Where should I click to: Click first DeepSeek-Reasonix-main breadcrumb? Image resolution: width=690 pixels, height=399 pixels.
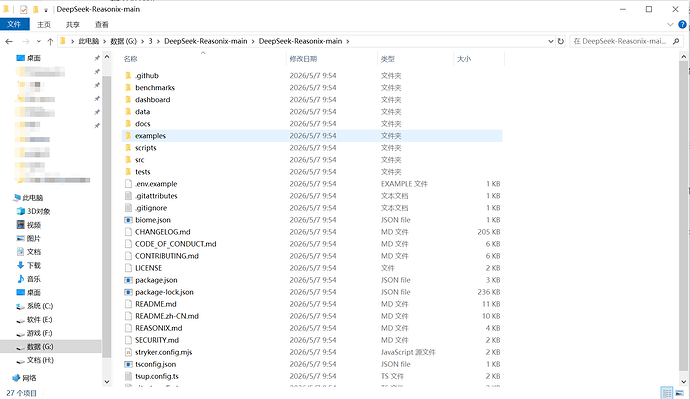pyautogui.click(x=206, y=41)
